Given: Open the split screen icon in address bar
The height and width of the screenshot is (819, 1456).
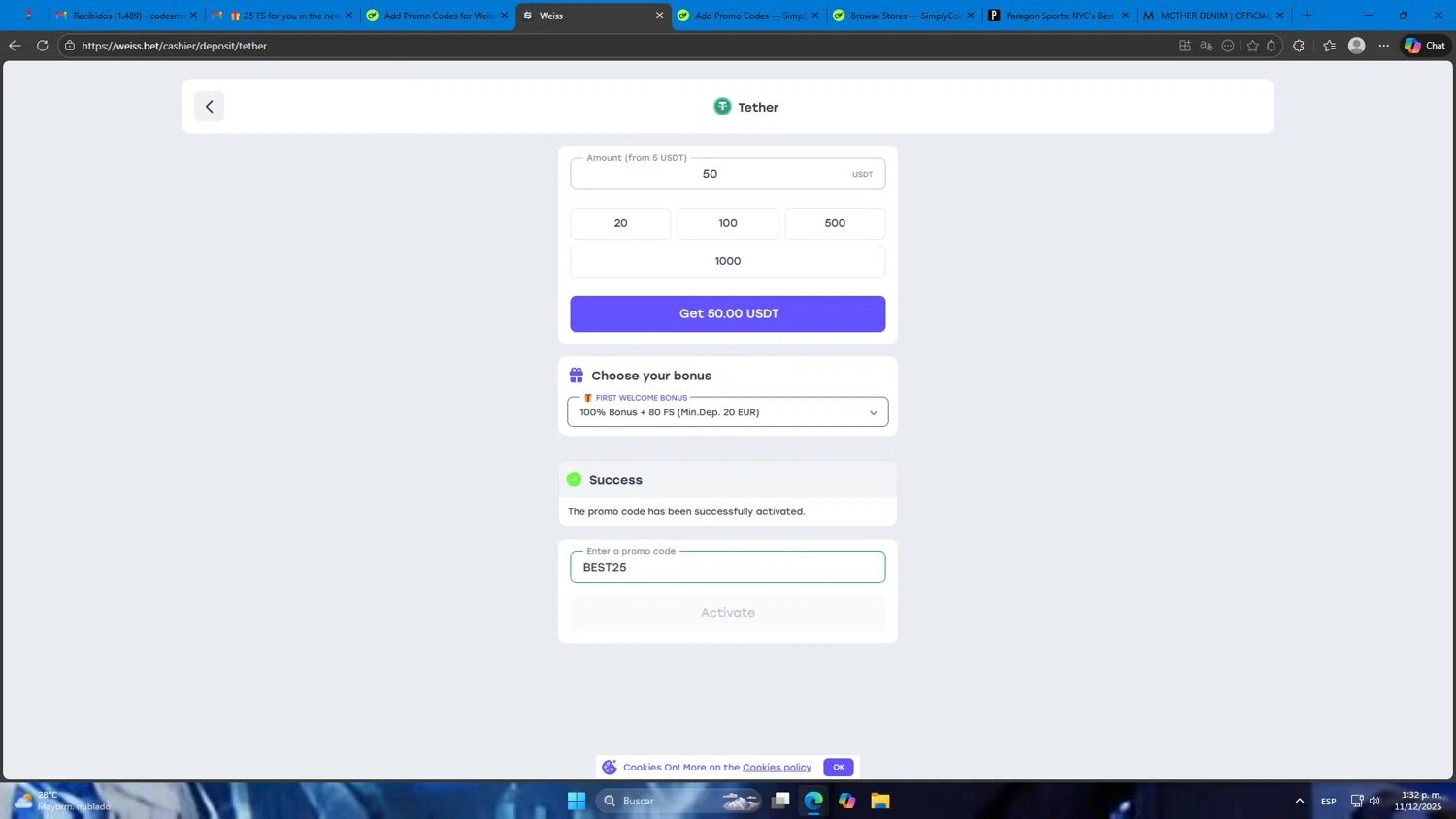Looking at the screenshot, I should 1185,46.
